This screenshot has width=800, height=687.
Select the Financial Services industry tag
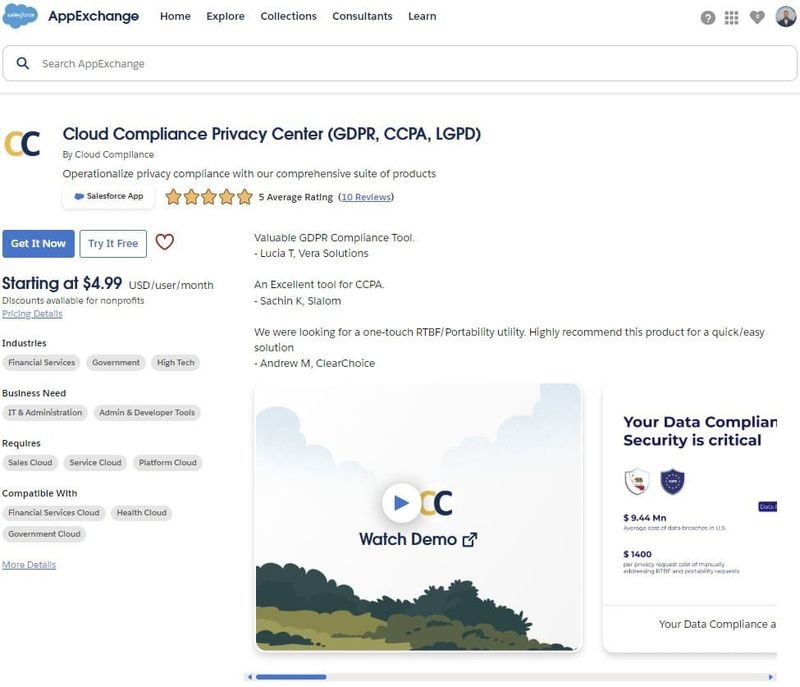[41, 363]
